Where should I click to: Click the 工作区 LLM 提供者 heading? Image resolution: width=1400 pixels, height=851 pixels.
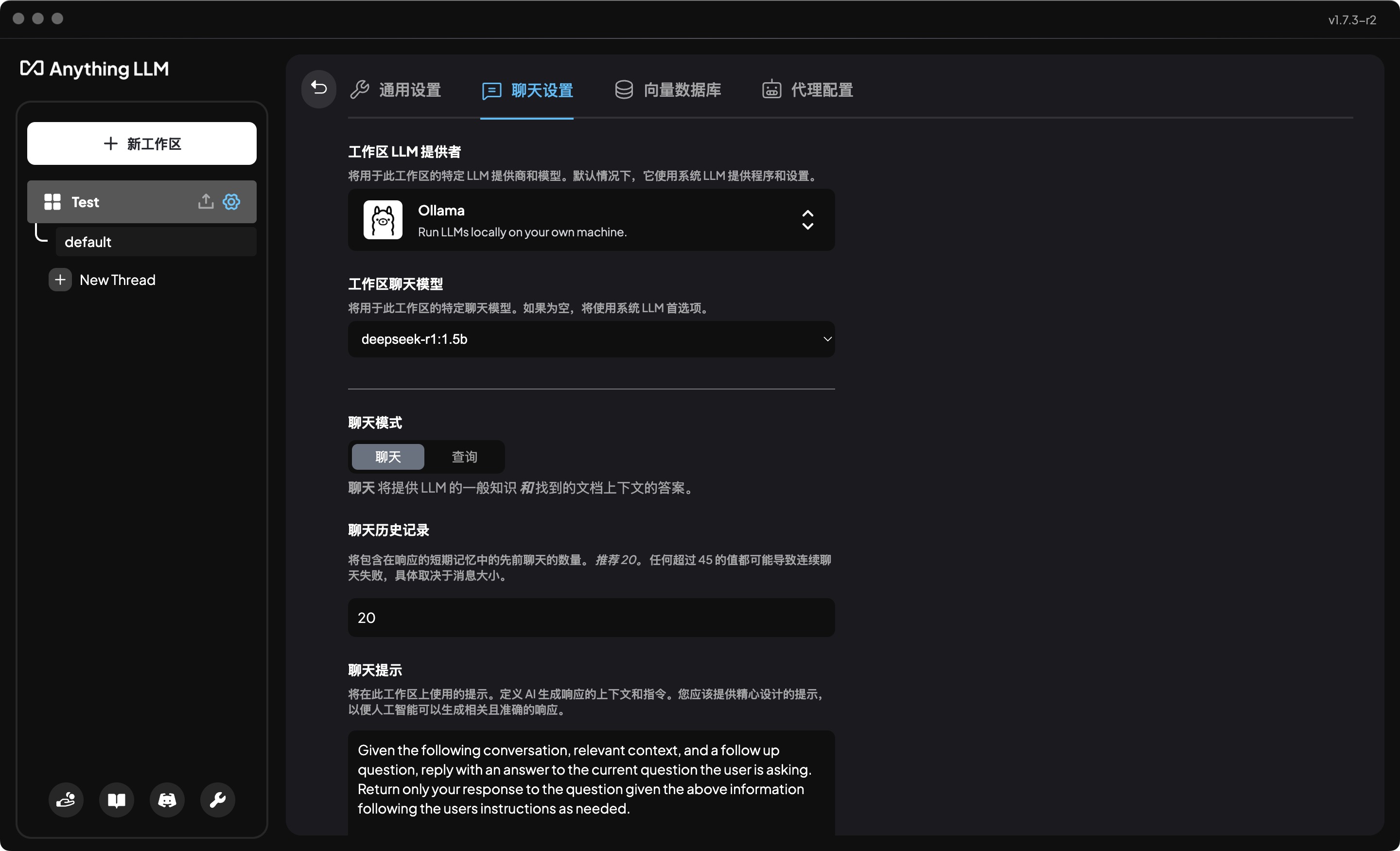pos(404,152)
